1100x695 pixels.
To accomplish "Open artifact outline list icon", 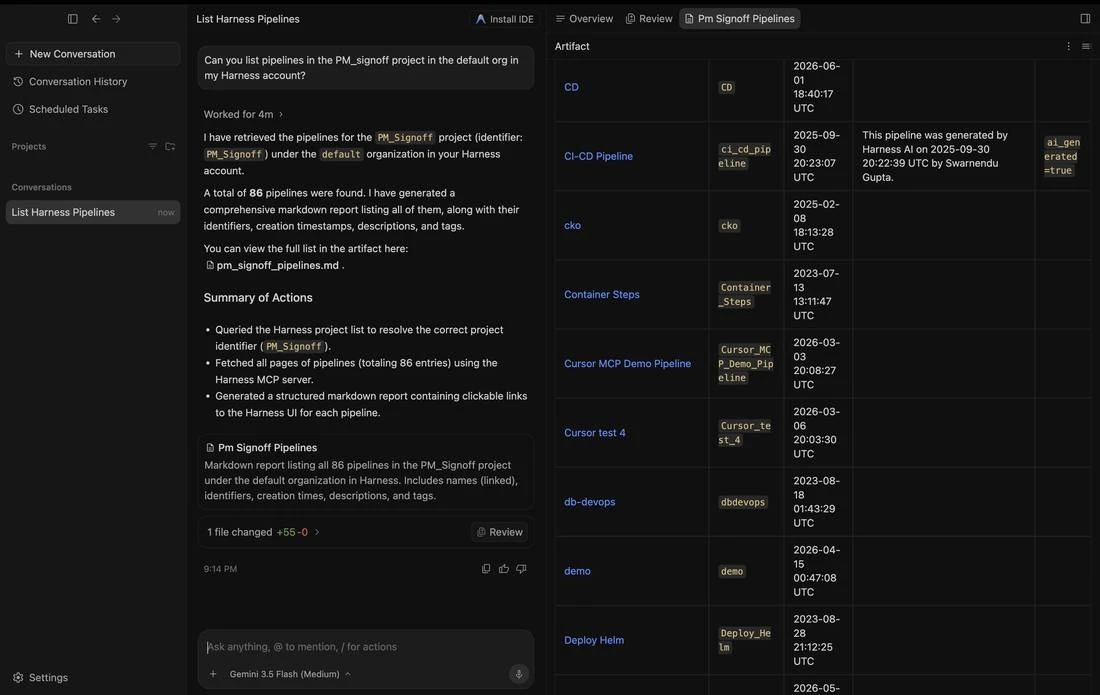I will click(1086, 46).
